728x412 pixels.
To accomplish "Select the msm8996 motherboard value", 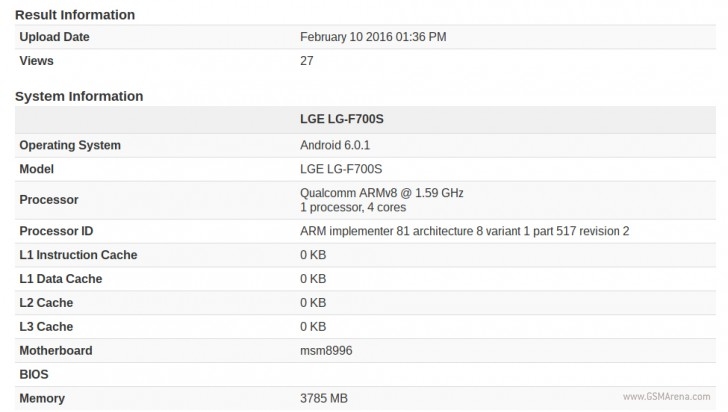I will pyautogui.click(x=326, y=351).
